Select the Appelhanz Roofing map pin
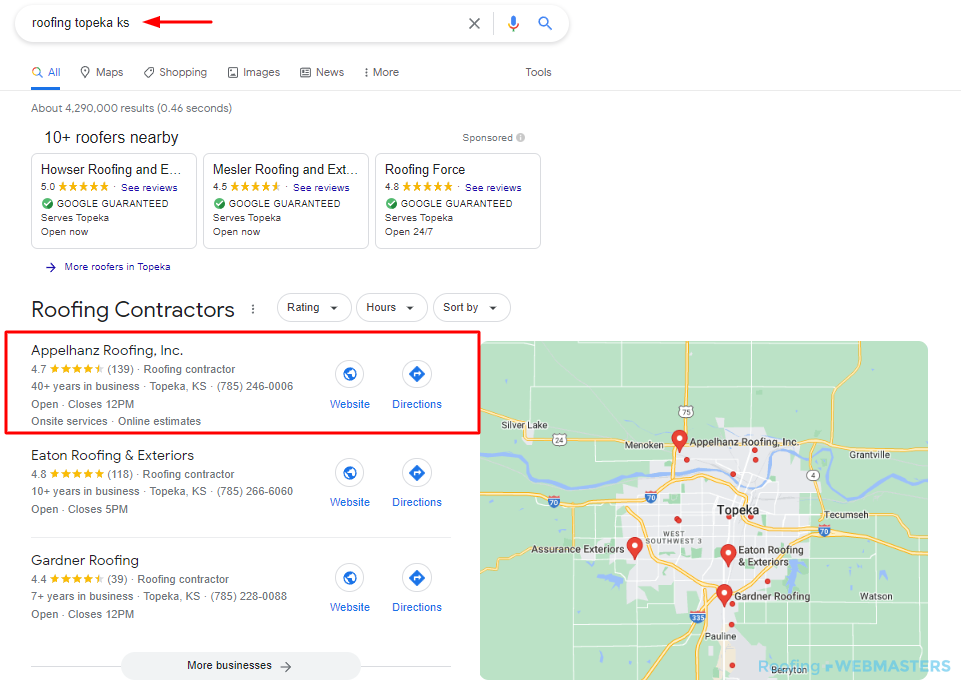961x685 pixels. tap(679, 440)
